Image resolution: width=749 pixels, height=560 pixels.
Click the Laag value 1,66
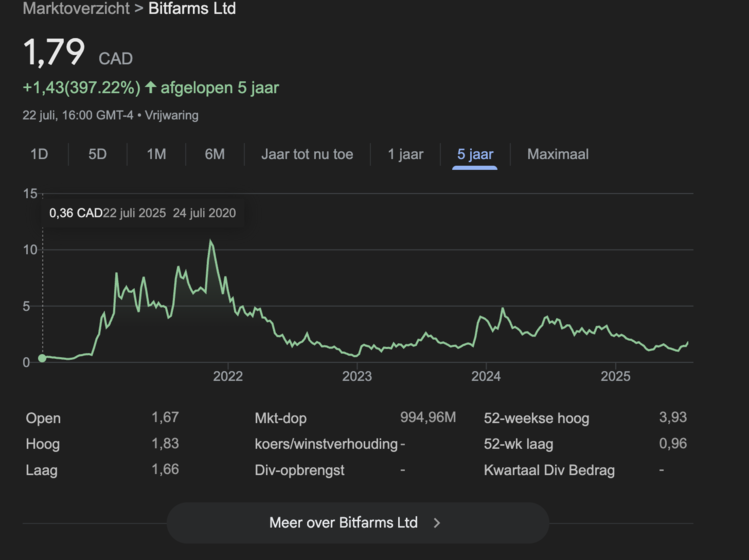point(165,469)
